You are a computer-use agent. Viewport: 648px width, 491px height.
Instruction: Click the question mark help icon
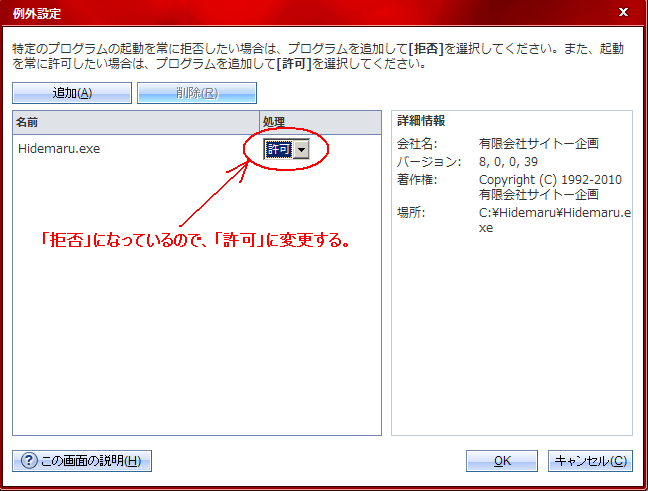coord(28,461)
